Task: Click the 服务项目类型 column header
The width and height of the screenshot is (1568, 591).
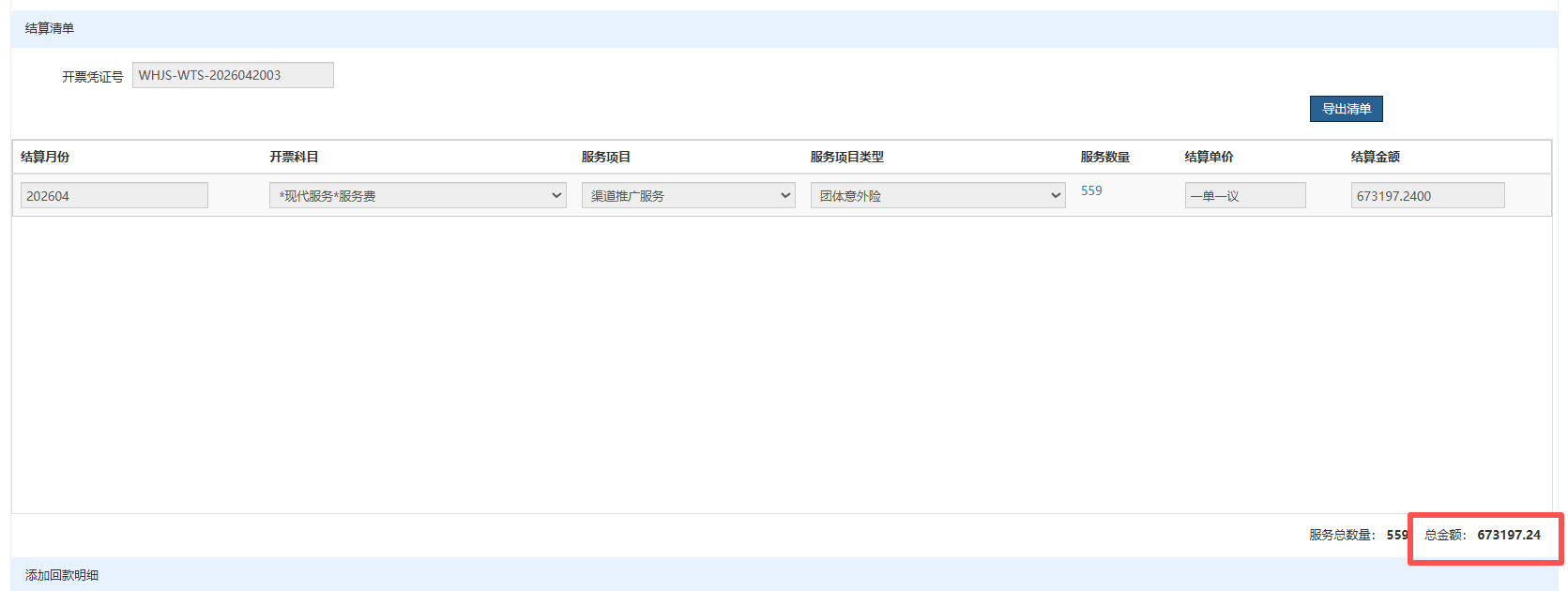Action: (x=847, y=157)
